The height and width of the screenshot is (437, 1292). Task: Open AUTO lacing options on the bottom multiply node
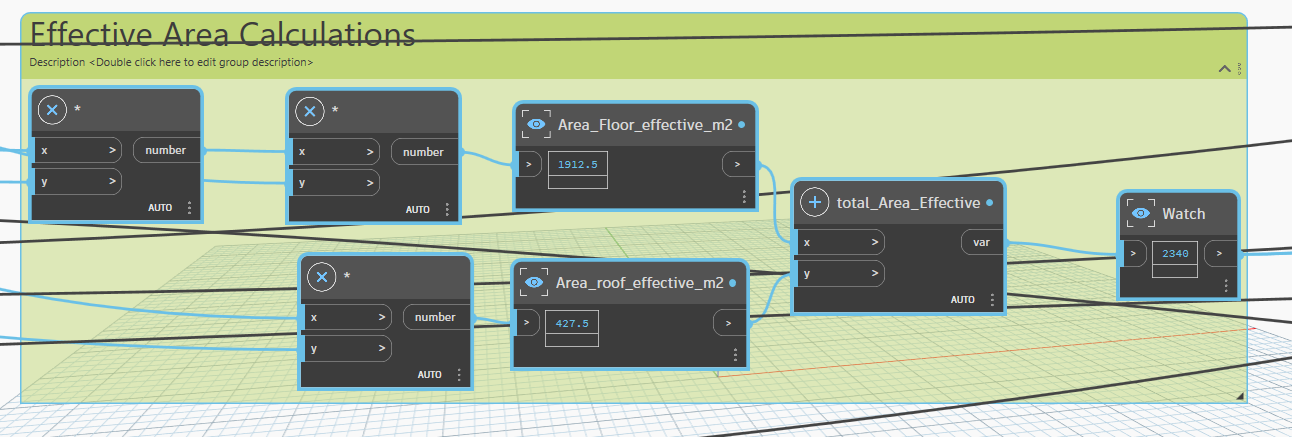click(x=430, y=375)
